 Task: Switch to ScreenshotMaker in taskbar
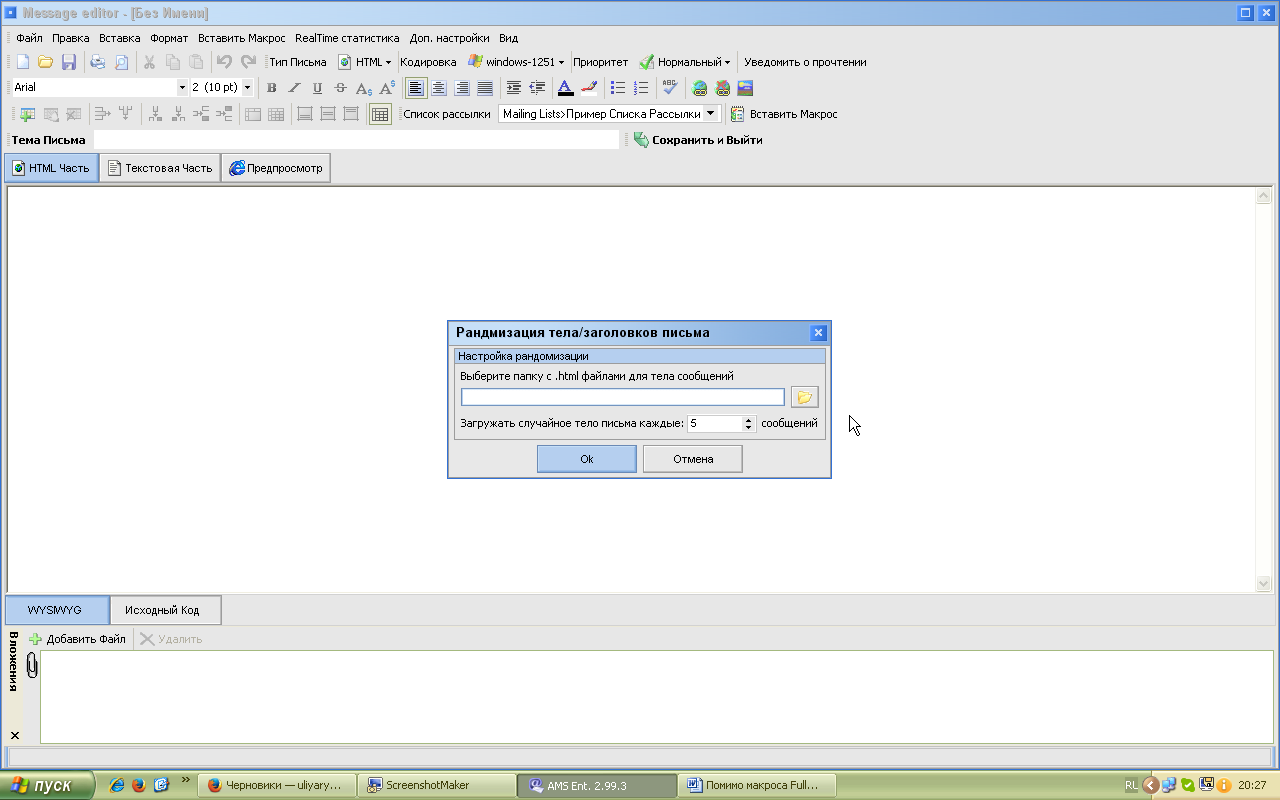click(x=437, y=785)
